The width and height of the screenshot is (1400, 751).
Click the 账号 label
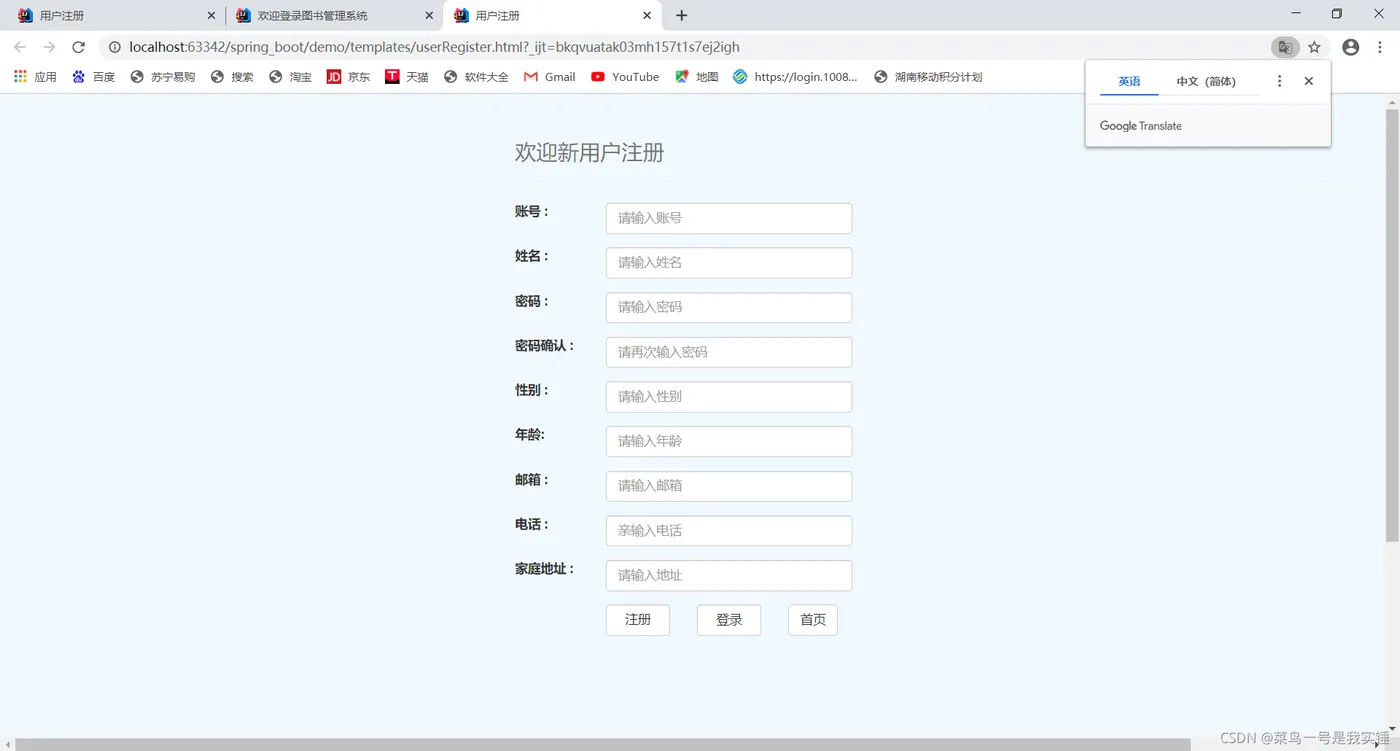(x=532, y=212)
